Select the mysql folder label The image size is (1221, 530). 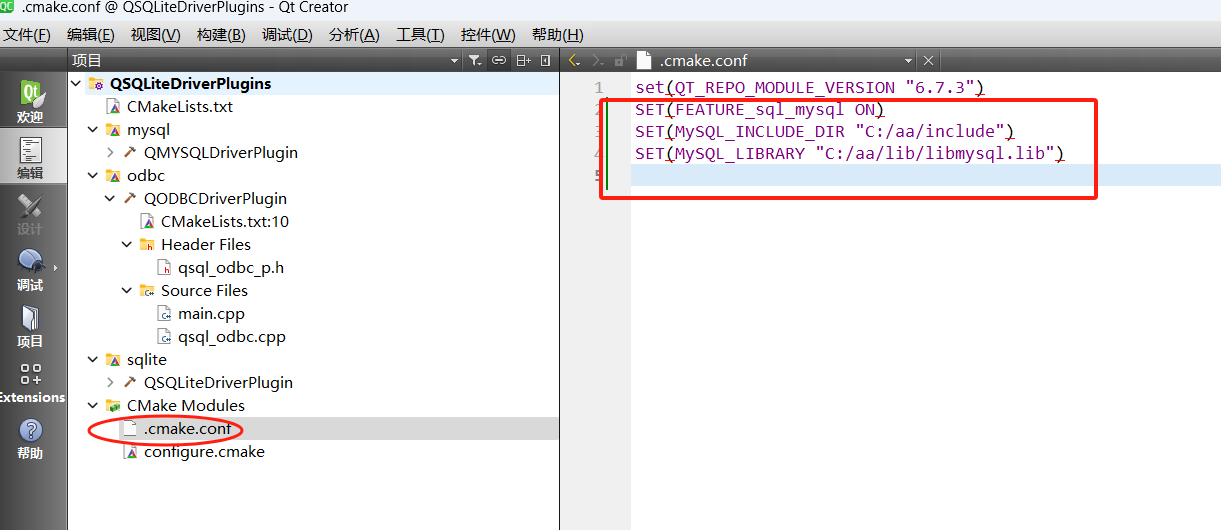[148, 130]
